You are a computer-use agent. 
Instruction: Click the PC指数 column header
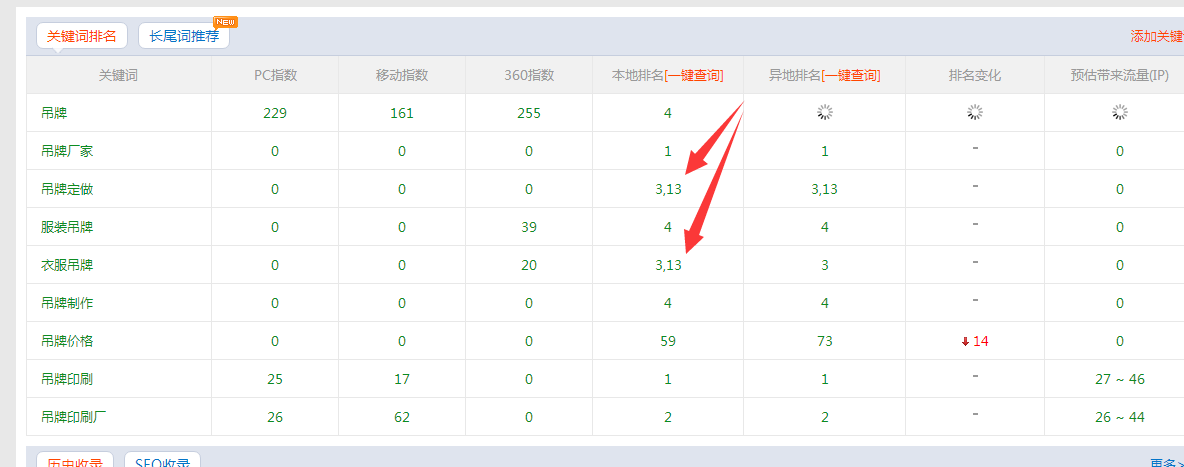(275, 75)
